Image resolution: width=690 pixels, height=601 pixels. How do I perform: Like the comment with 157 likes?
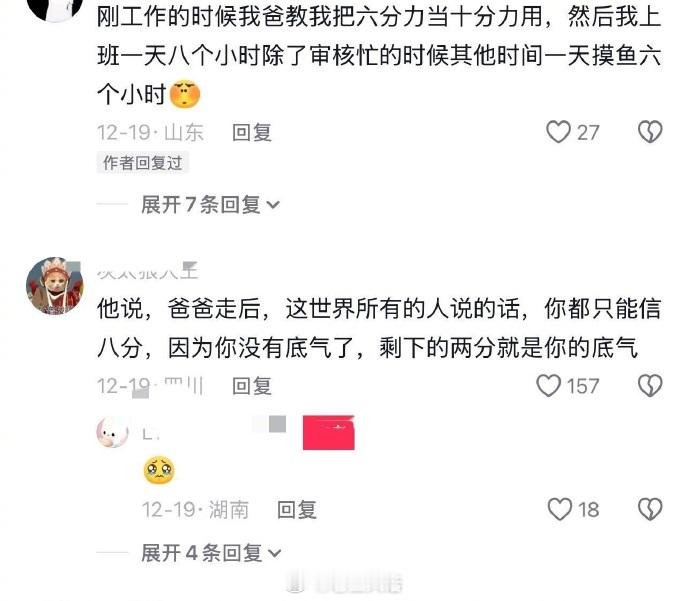[x=548, y=386]
